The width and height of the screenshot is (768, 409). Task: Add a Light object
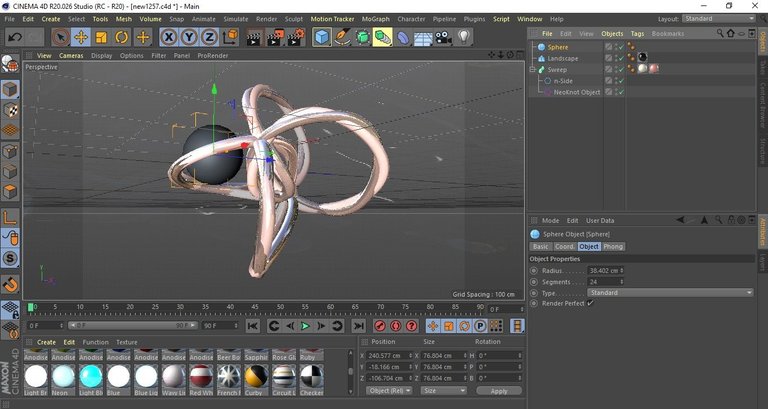click(x=464, y=37)
